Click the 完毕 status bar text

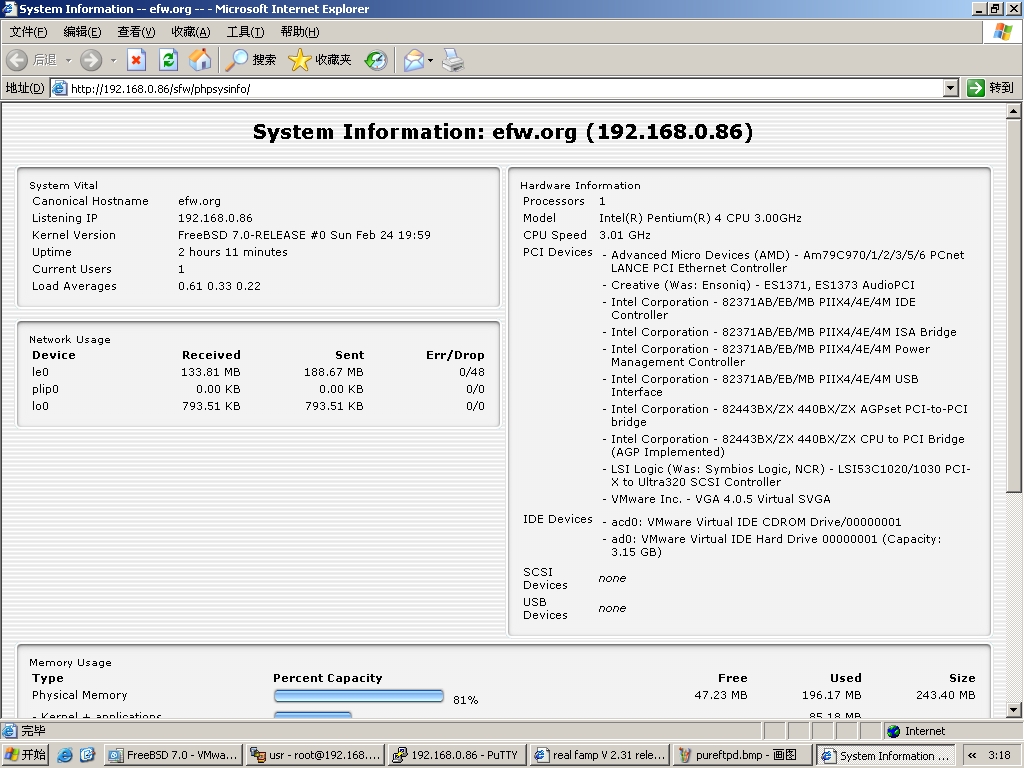33,731
